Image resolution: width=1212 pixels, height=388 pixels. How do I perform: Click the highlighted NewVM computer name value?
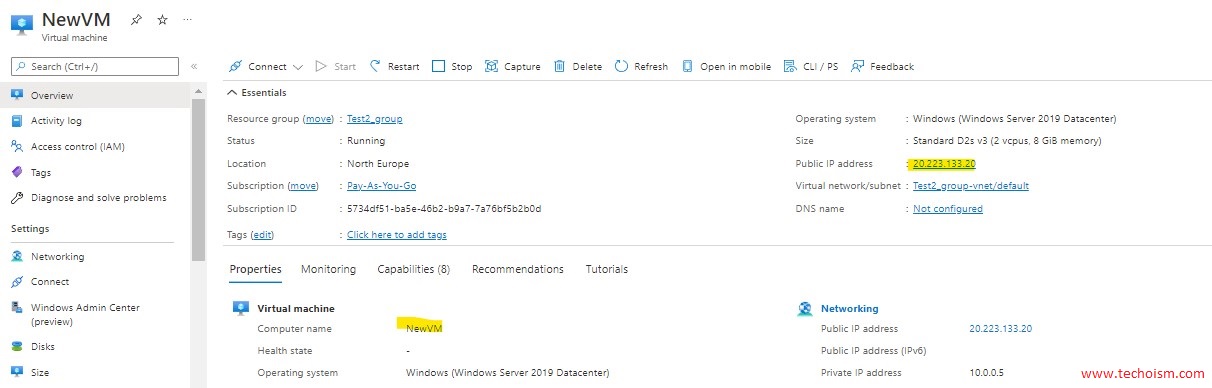(424, 328)
